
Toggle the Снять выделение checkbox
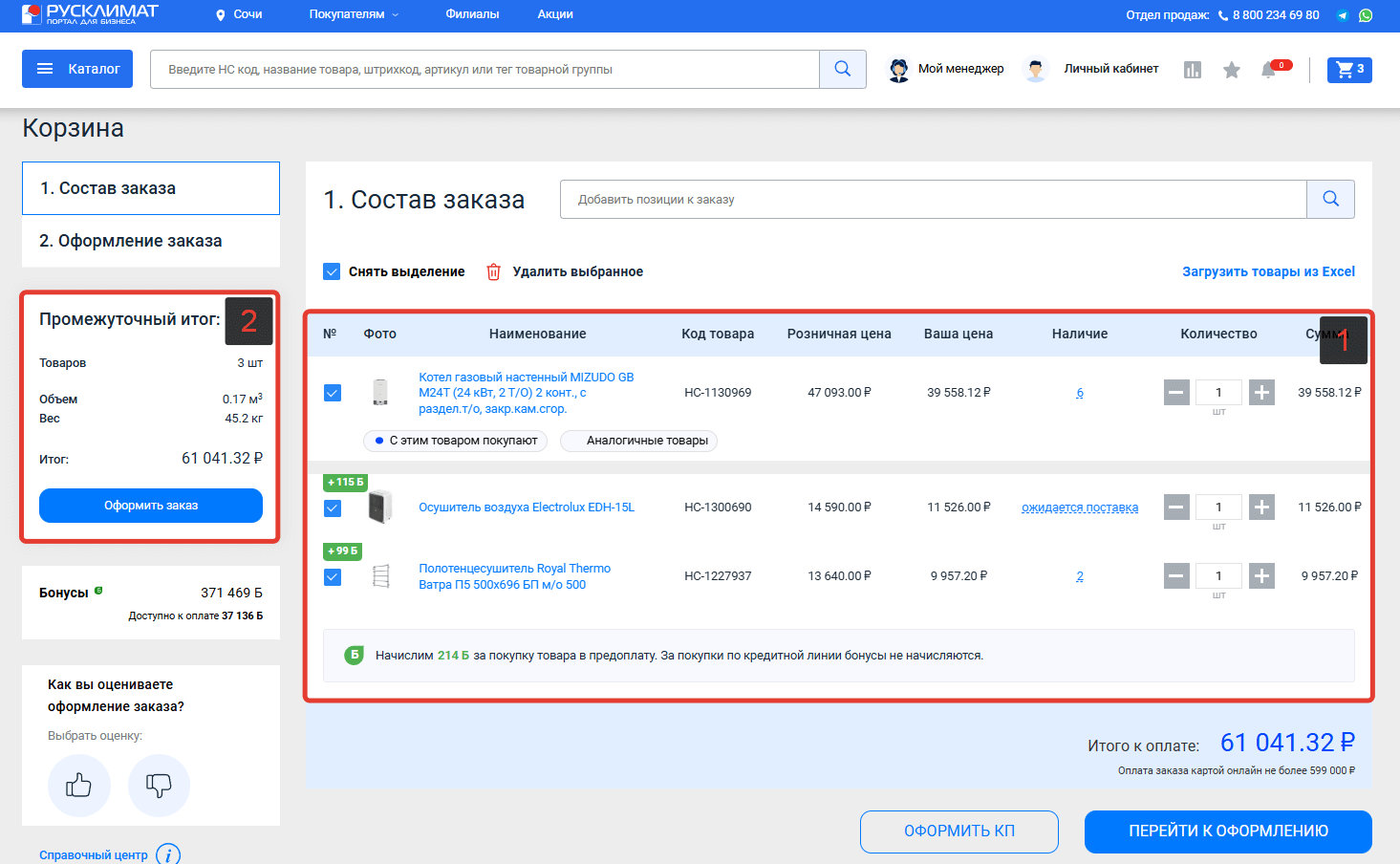(332, 271)
